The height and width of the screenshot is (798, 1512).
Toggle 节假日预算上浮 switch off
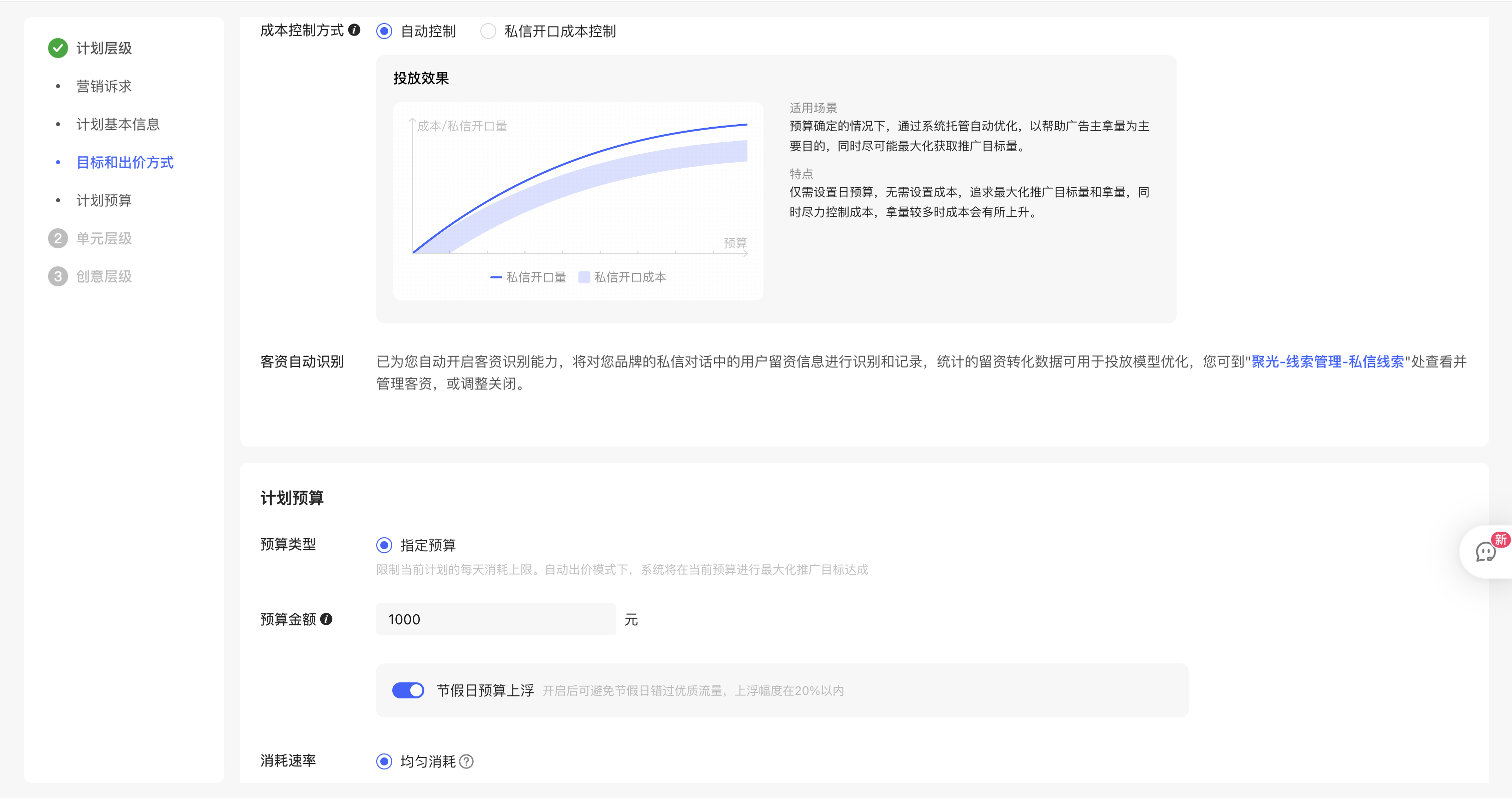(x=408, y=690)
